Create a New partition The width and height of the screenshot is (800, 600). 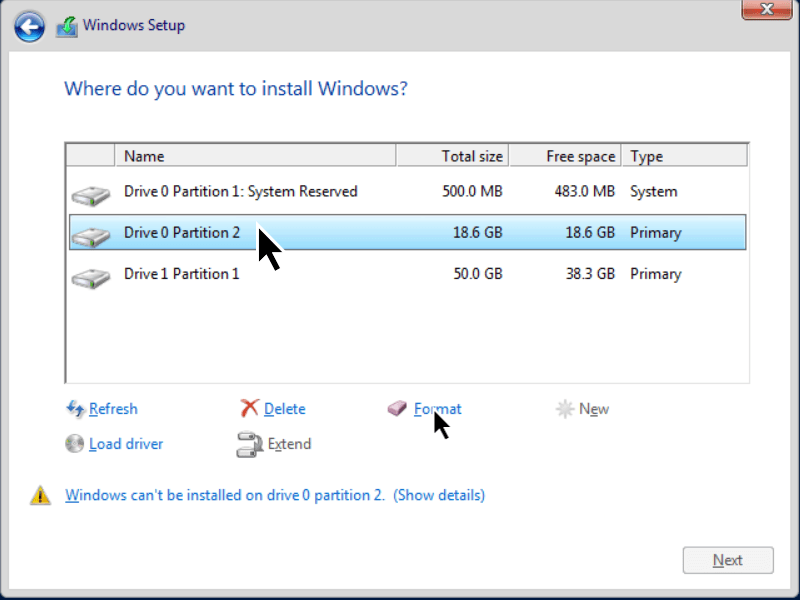click(x=594, y=409)
